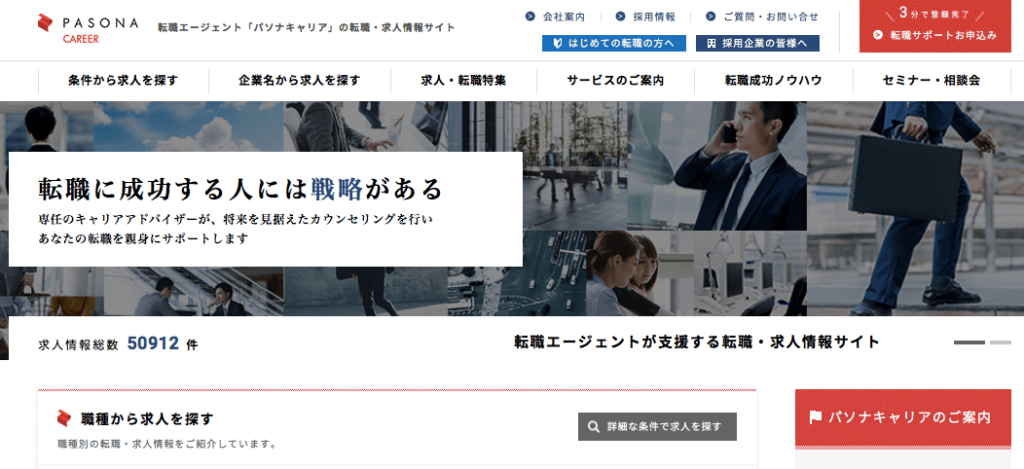This screenshot has height=469, width=1024.
Task: Open the 企業名から求人を探す menu
Action: point(299,81)
